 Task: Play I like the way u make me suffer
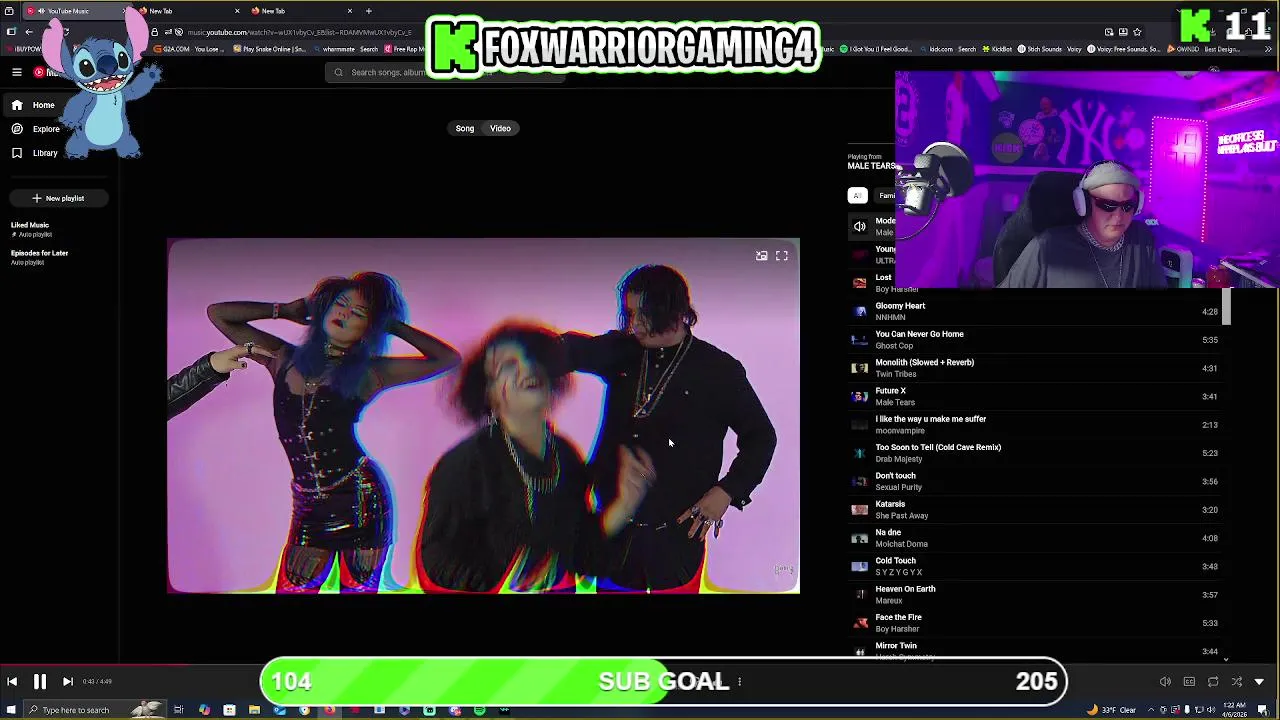1035,425
